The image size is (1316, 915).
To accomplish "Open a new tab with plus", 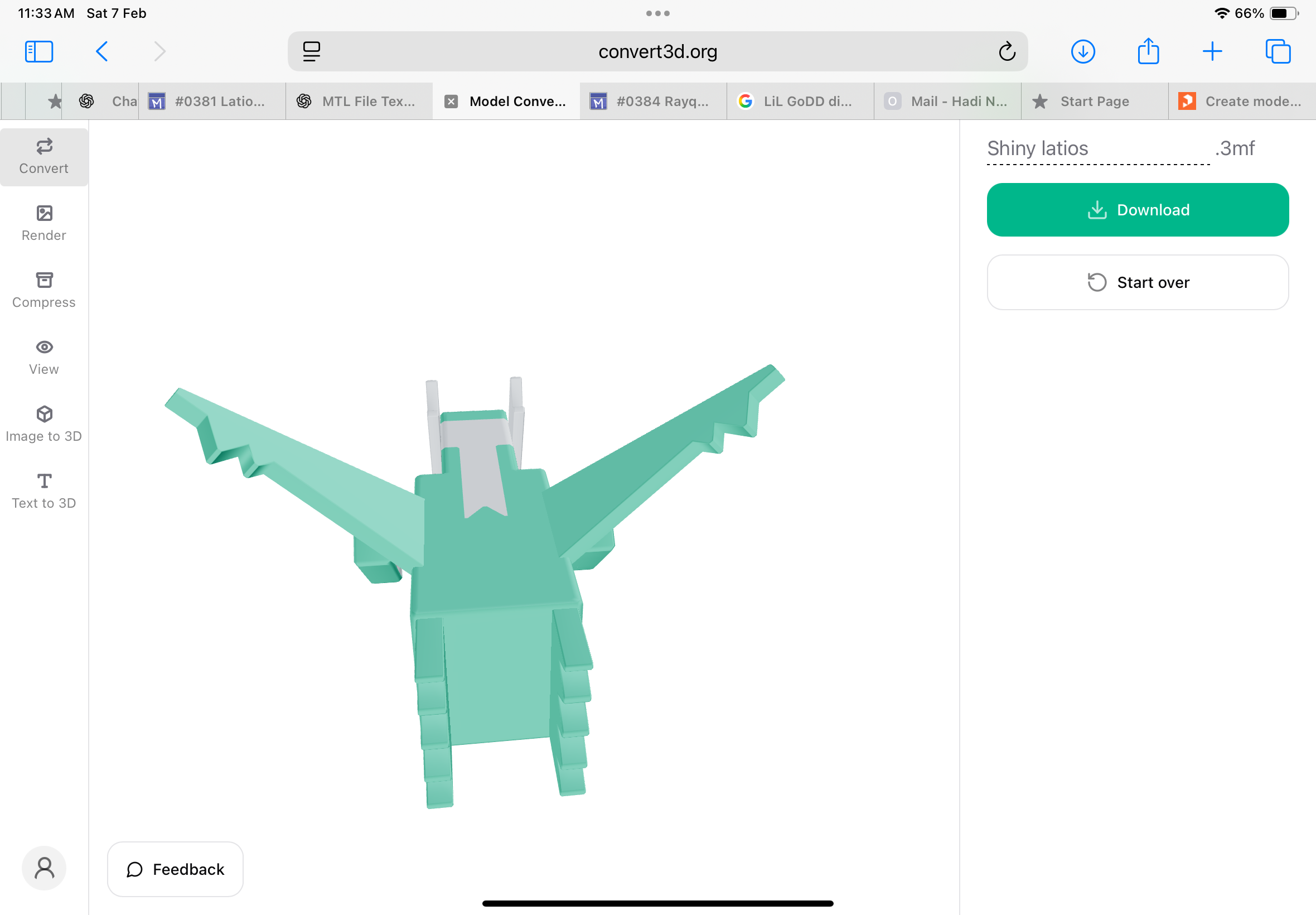I will pyautogui.click(x=1212, y=51).
